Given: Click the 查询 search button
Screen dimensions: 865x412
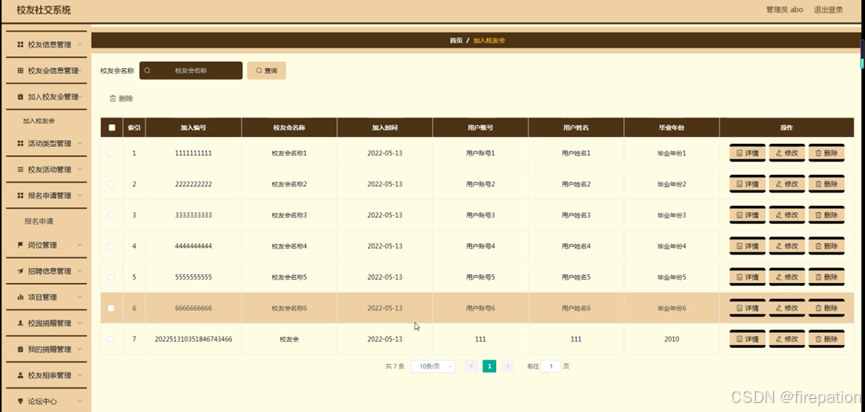Looking at the screenshot, I should [266, 71].
